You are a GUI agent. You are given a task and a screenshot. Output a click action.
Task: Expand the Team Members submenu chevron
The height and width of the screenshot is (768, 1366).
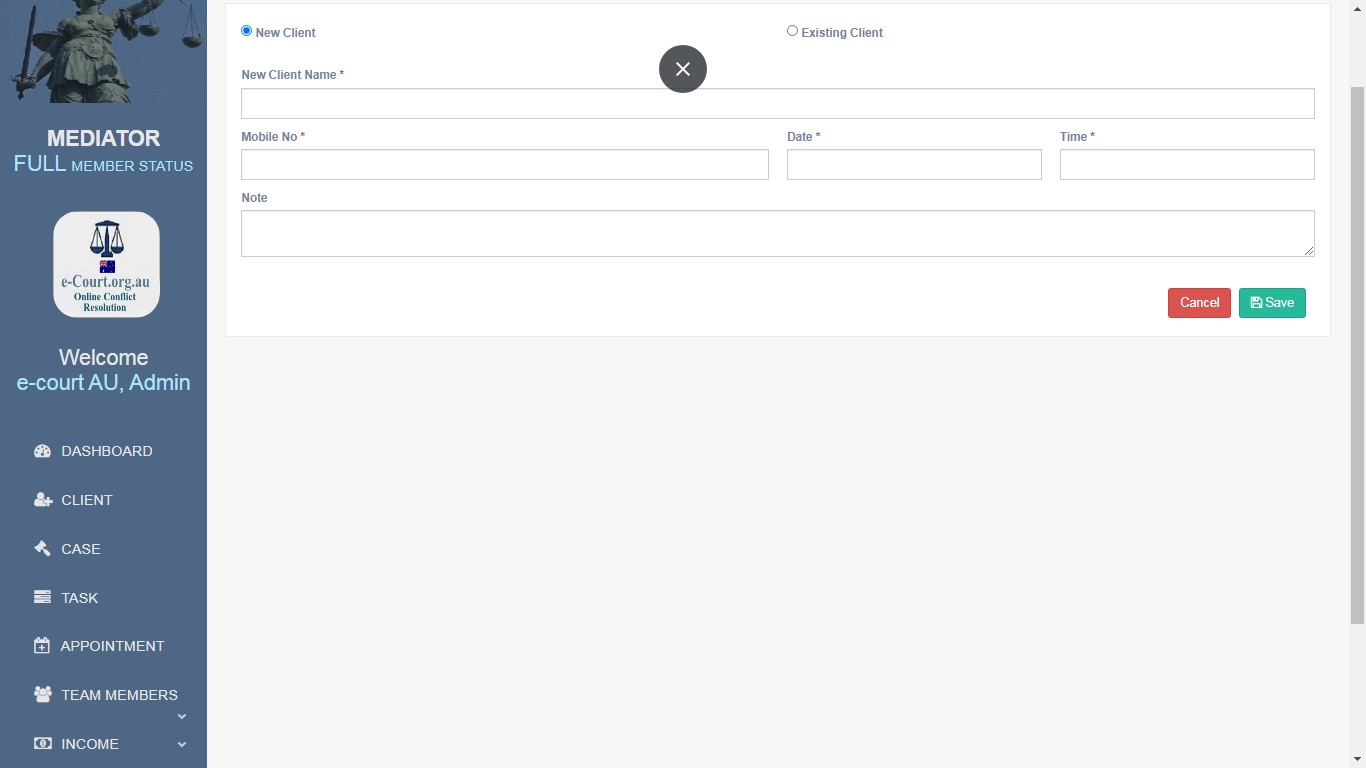182,716
